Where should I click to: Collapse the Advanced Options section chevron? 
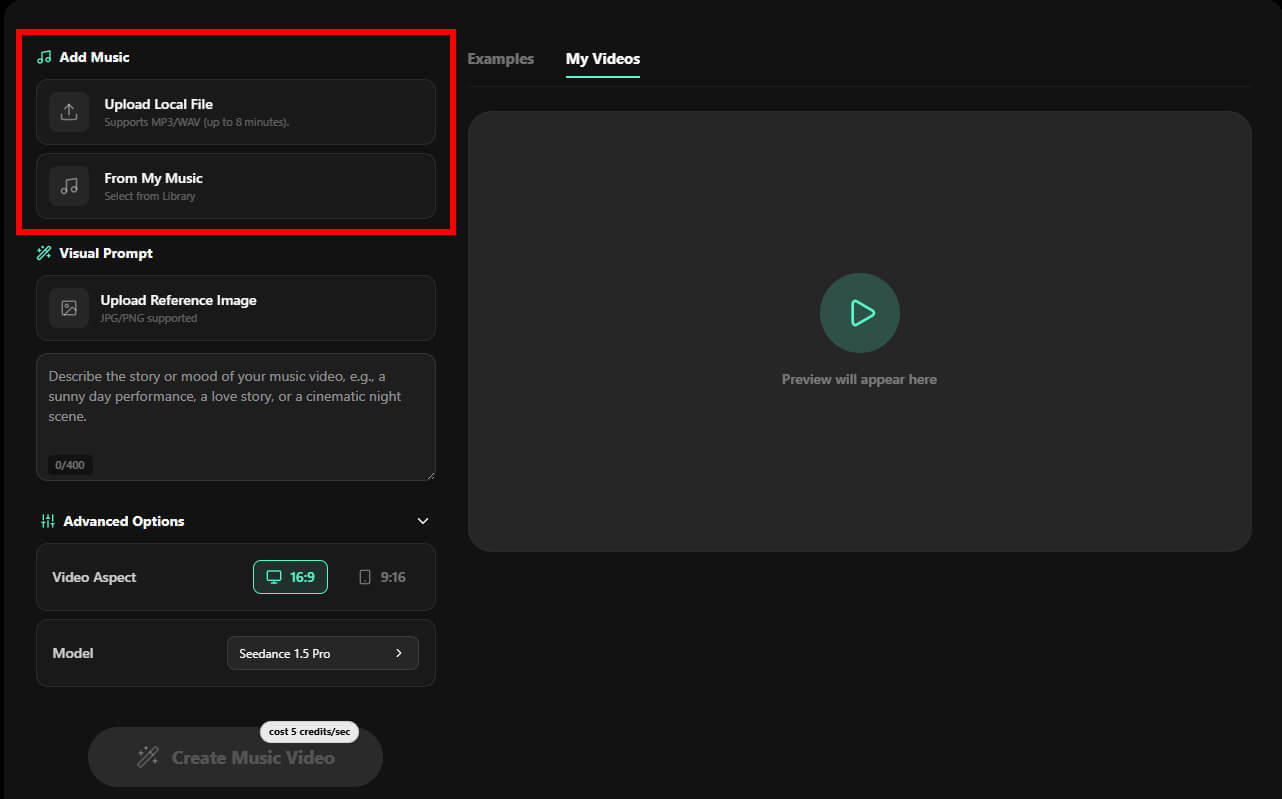(x=423, y=521)
